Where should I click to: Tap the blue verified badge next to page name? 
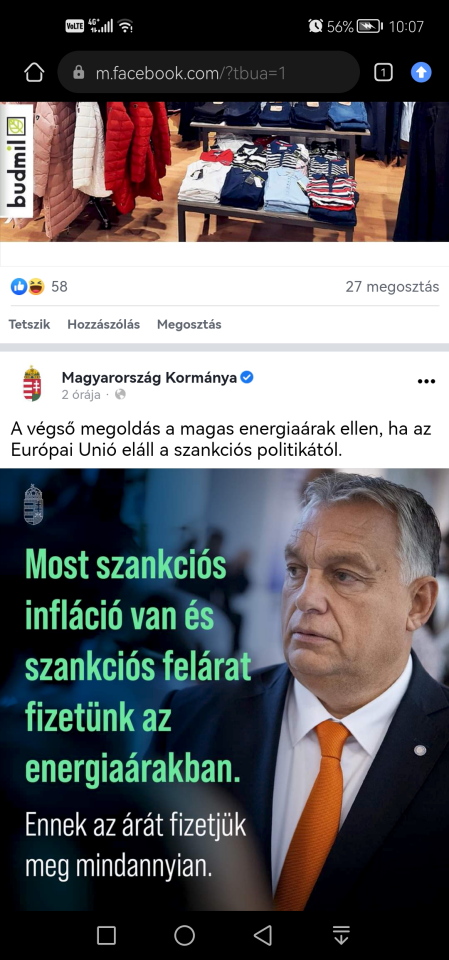coord(247,377)
